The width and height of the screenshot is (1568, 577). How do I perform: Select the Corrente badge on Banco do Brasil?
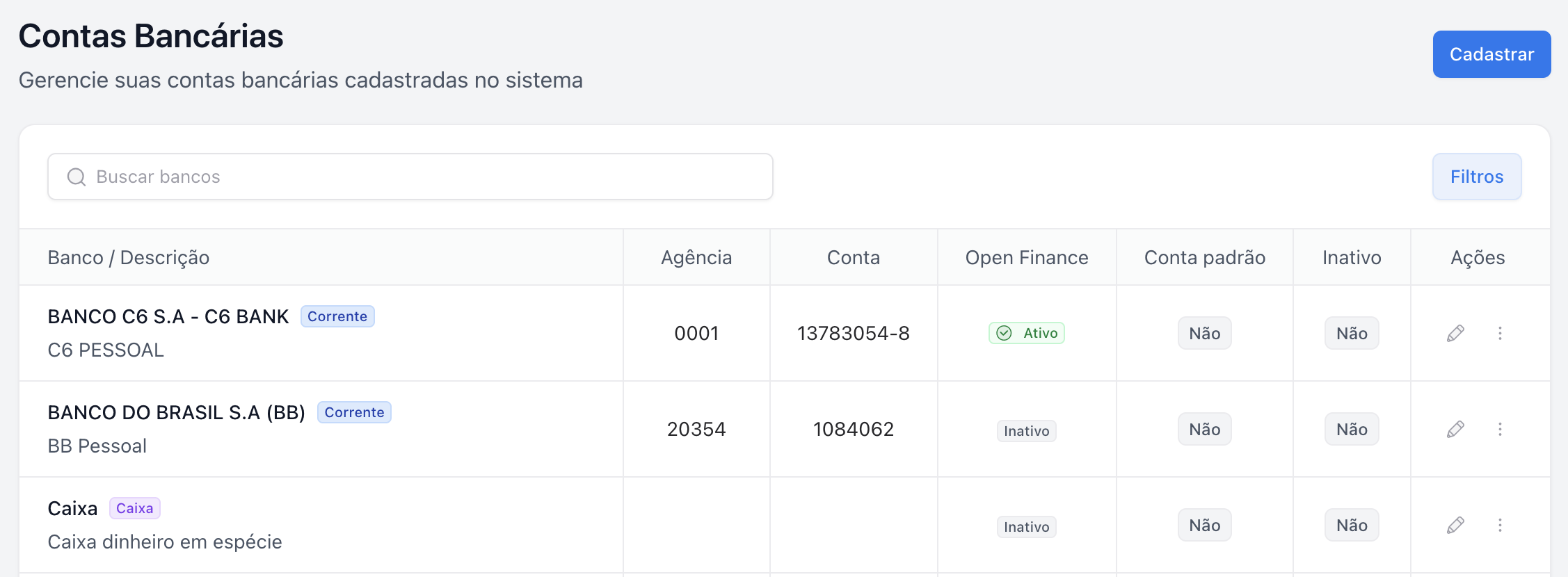[354, 412]
